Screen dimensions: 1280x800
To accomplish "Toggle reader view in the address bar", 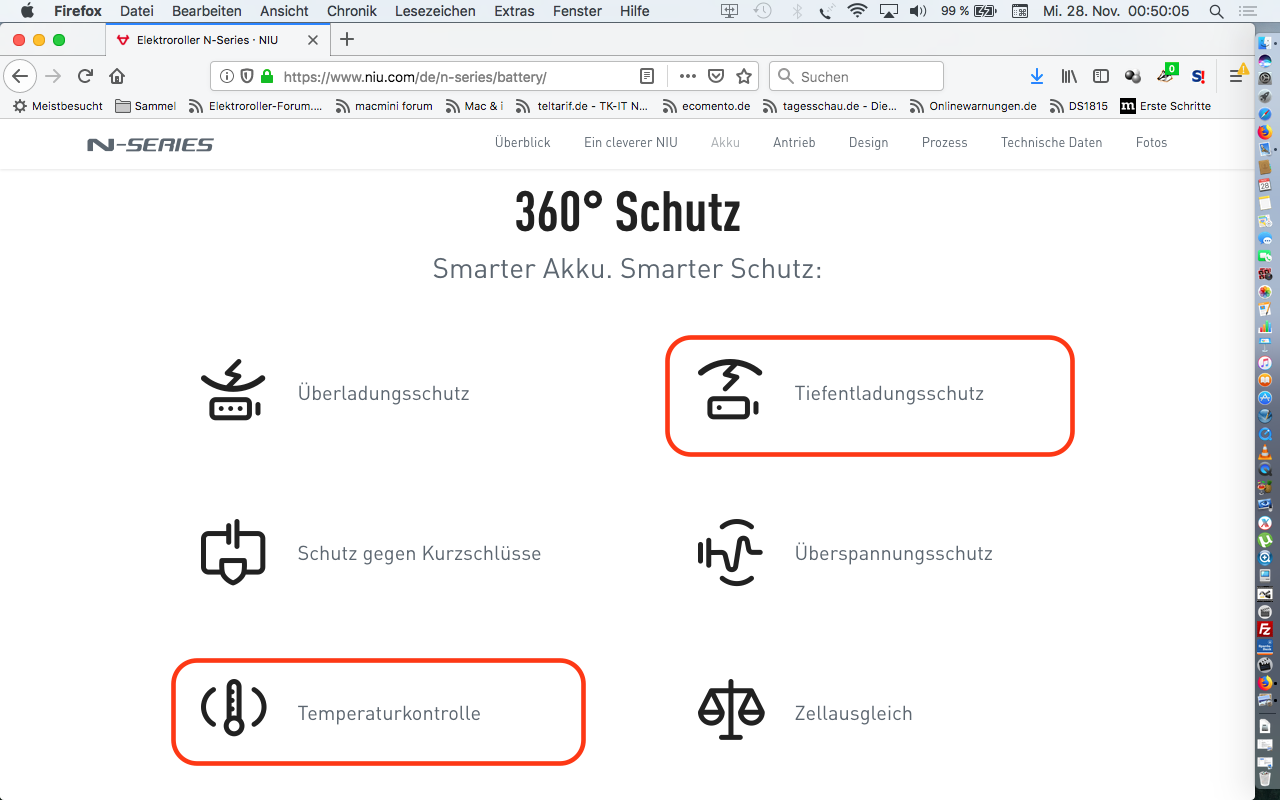I will [647, 76].
